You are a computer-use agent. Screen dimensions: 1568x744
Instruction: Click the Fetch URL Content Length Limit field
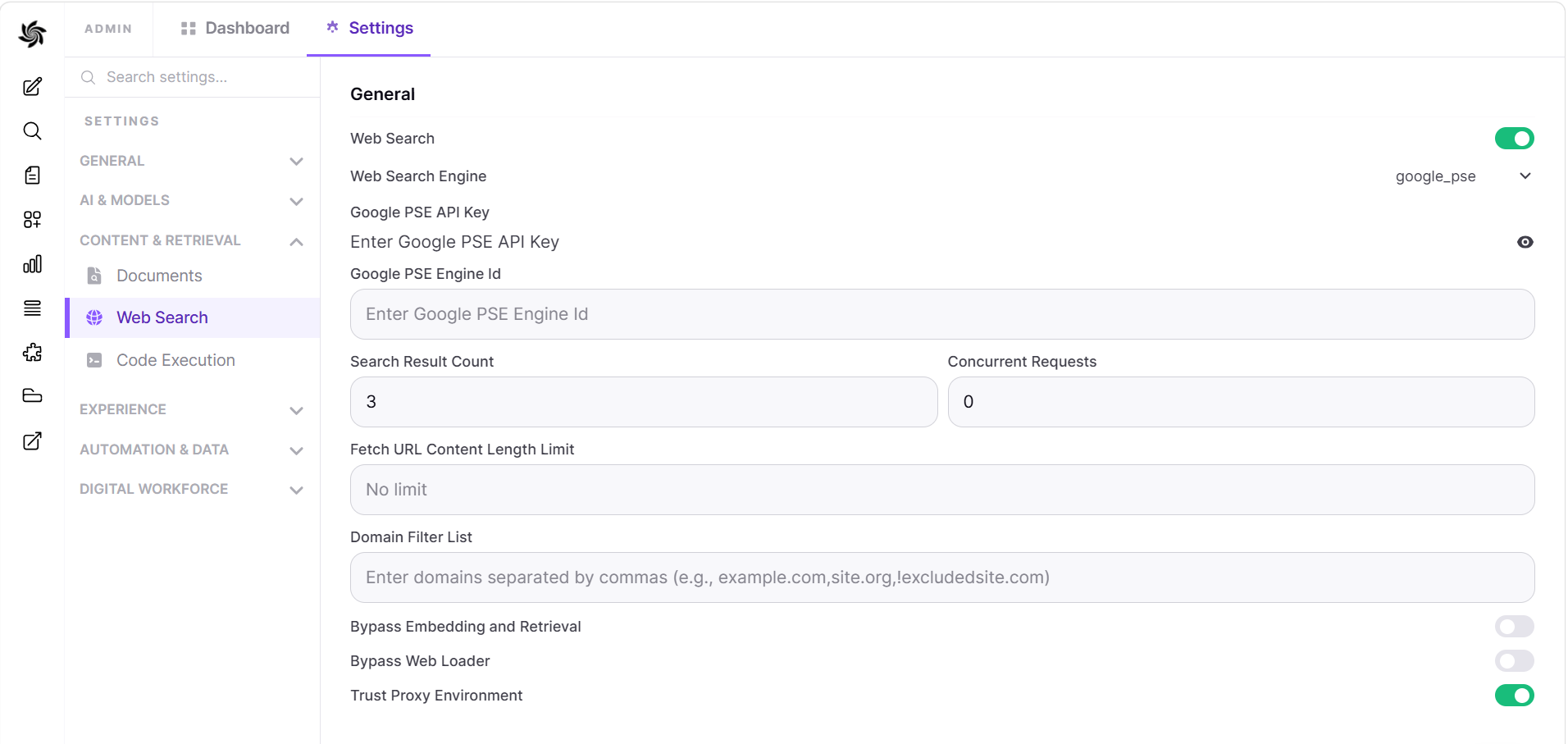pos(942,490)
